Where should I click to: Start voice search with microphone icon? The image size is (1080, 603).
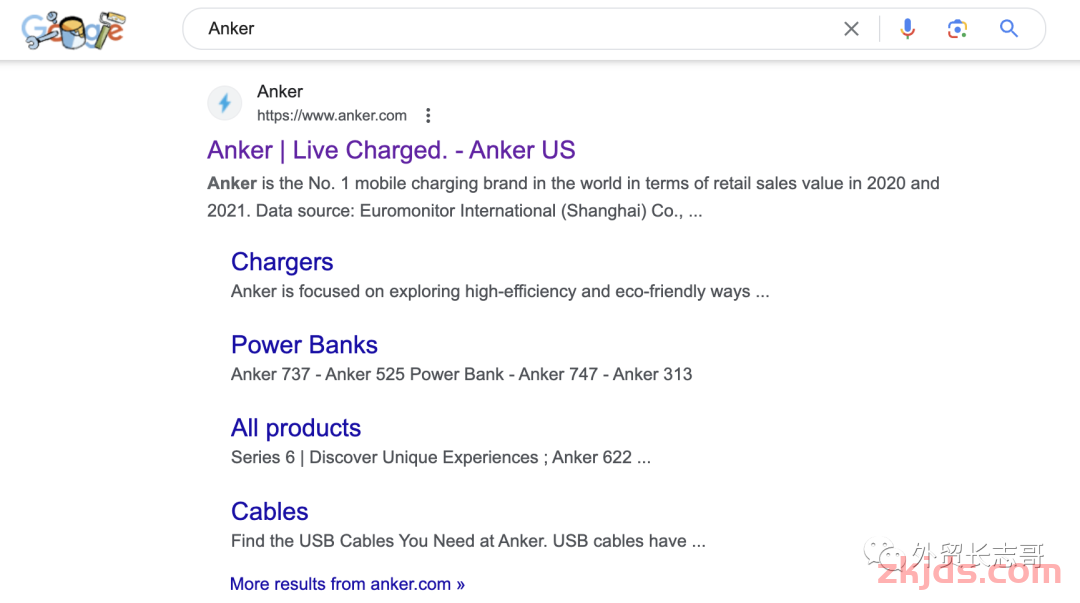tap(908, 29)
